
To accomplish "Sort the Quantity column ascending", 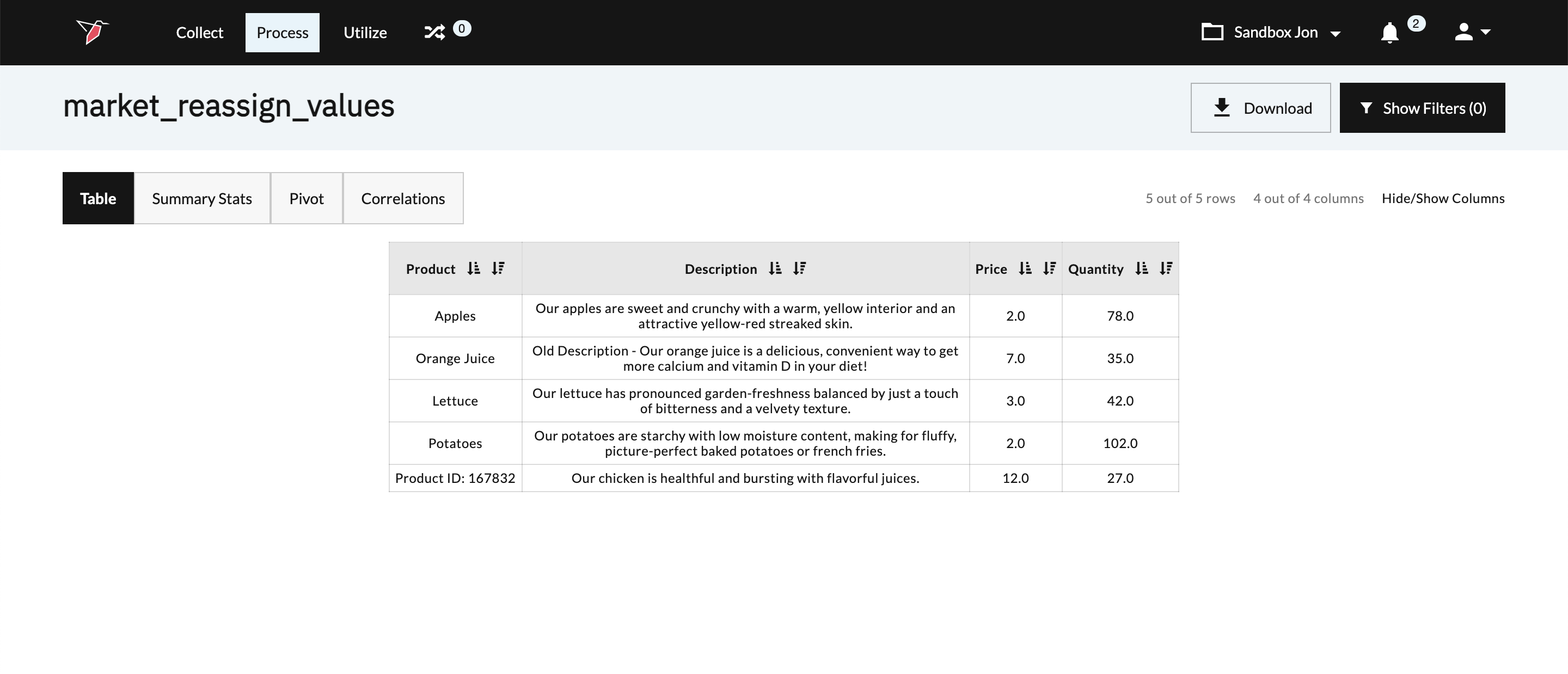I will click(1141, 268).
